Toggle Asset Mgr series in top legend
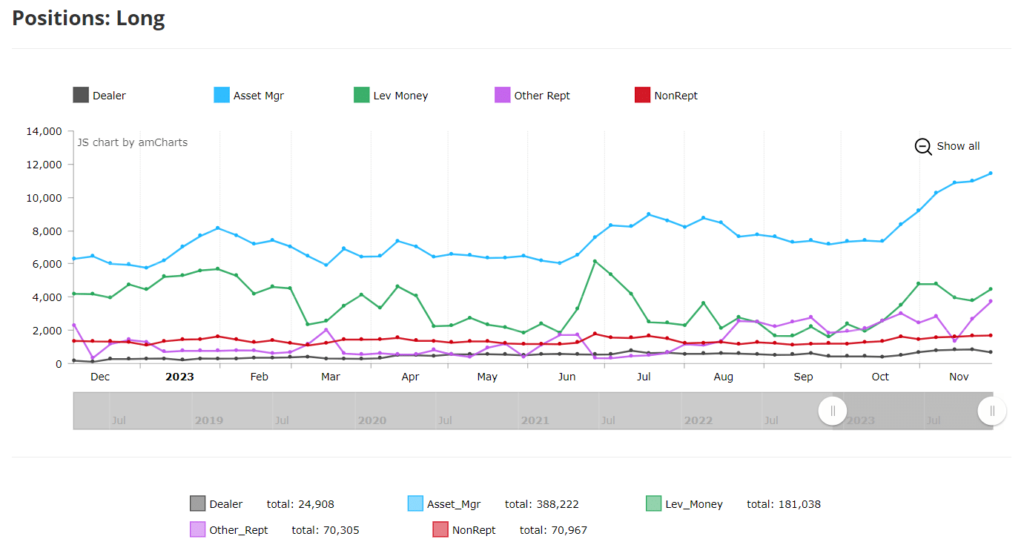Viewport: 1024px width, 542px height. point(222,96)
